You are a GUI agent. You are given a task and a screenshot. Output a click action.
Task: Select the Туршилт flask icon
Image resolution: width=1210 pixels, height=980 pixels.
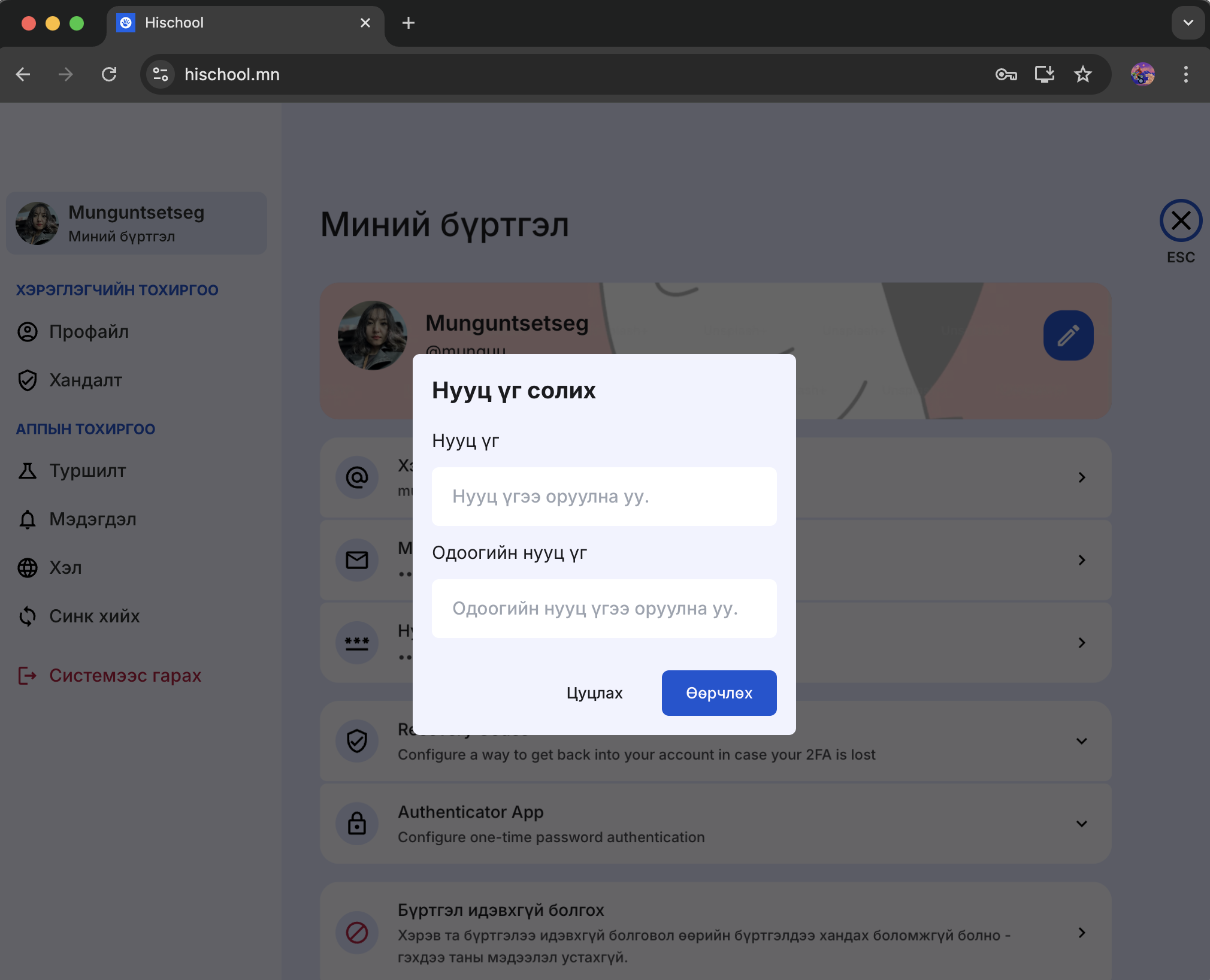(x=28, y=471)
